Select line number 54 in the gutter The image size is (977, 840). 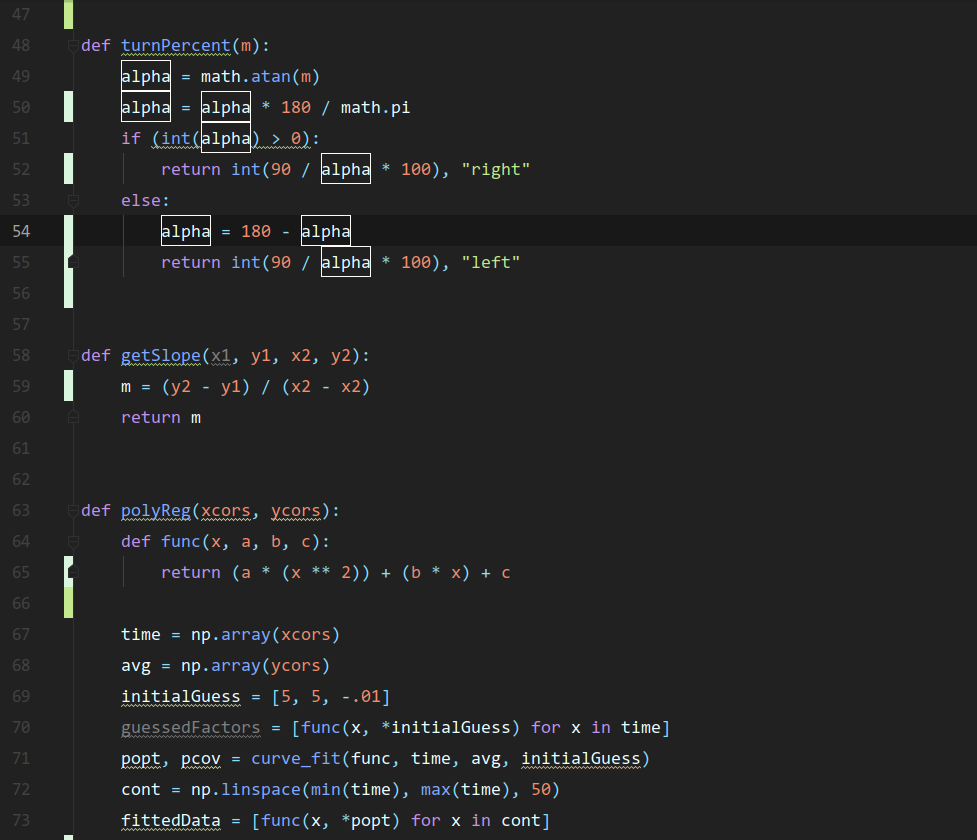(21, 231)
